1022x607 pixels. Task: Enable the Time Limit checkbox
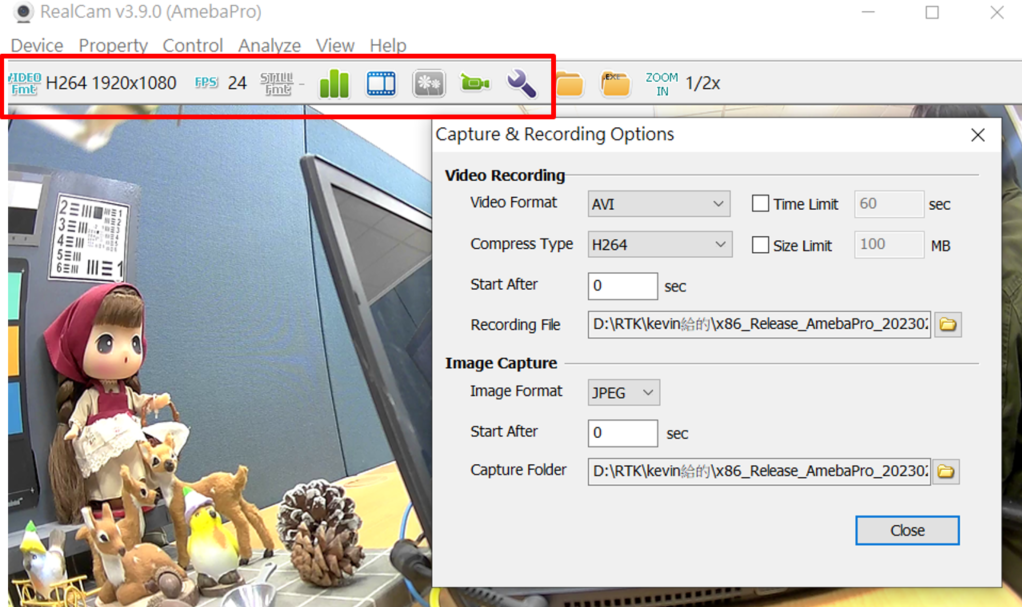point(761,204)
